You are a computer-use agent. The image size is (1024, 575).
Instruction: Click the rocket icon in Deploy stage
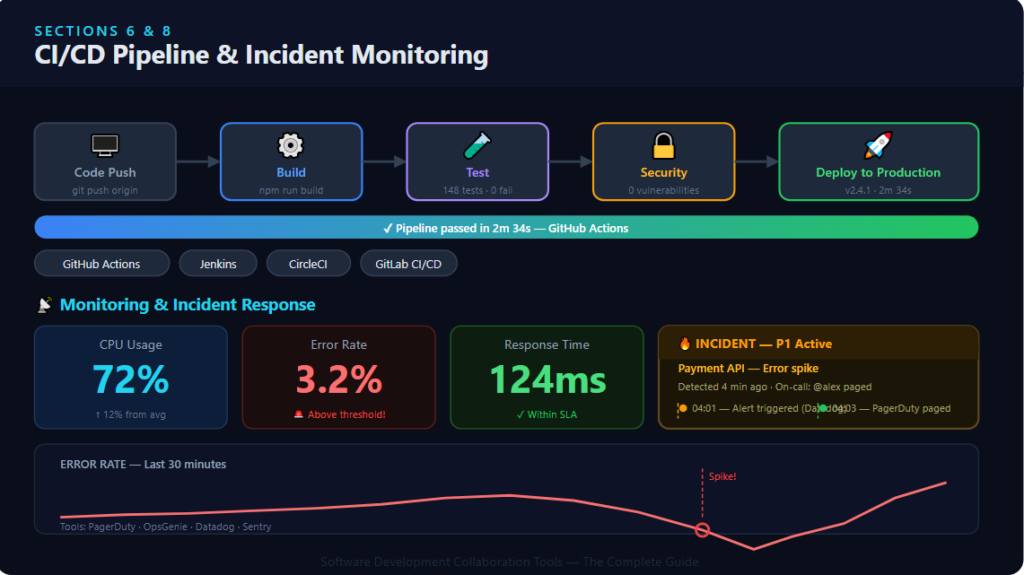878,145
